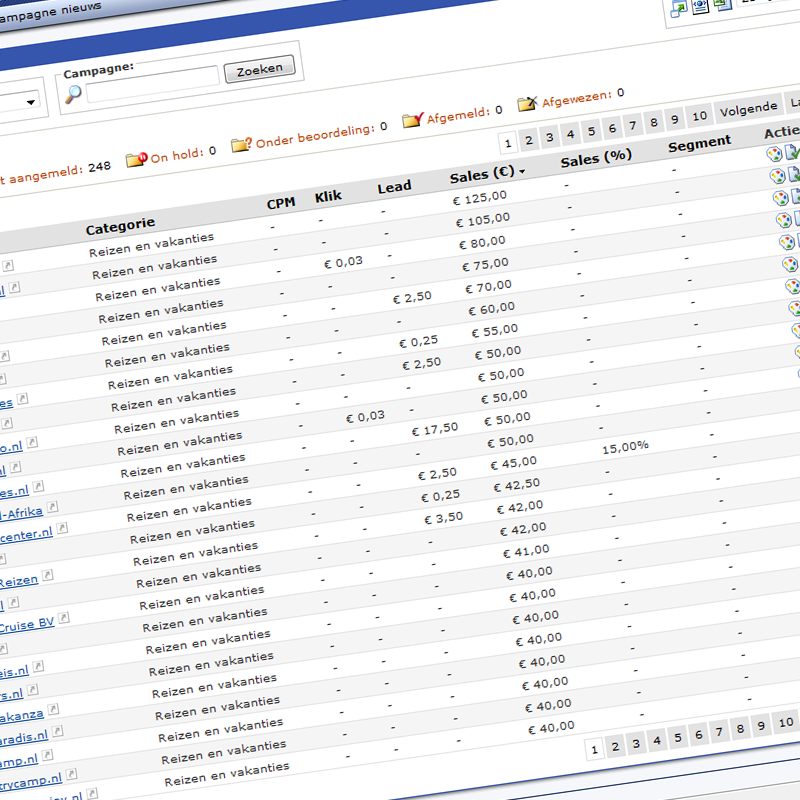Click external link icon next to trycamp.nl
This screenshot has width=800, height=800.
pyautogui.click(x=71, y=774)
